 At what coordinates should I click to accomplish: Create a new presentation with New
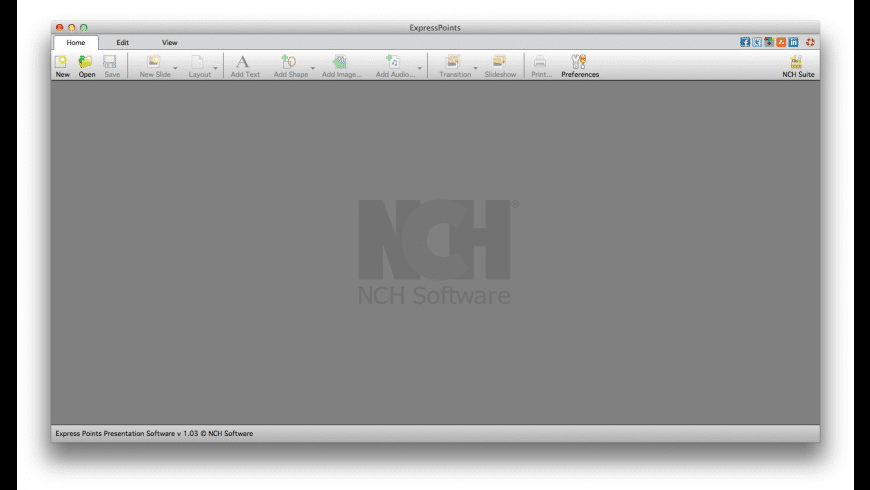(x=62, y=66)
